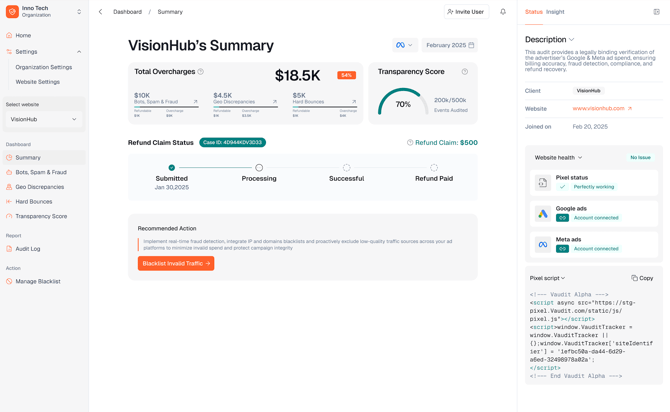Click the Blacklist Invalid Traffic button
This screenshot has width=670, height=412.
click(x=176, y=263)
